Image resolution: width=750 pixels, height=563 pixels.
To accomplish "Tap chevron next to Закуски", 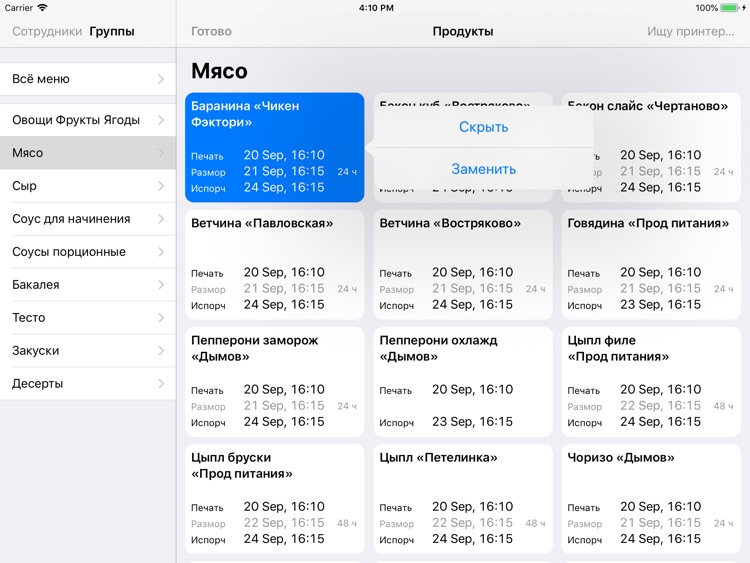I will pos(161,351).
